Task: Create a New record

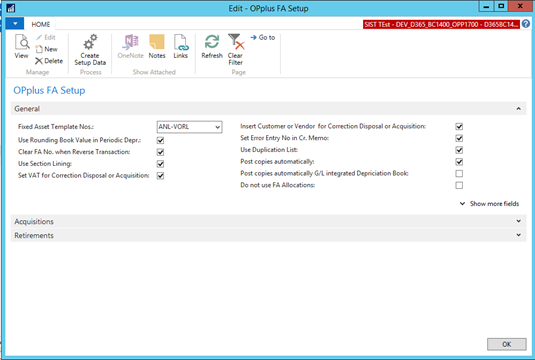Action: (46, 49)
